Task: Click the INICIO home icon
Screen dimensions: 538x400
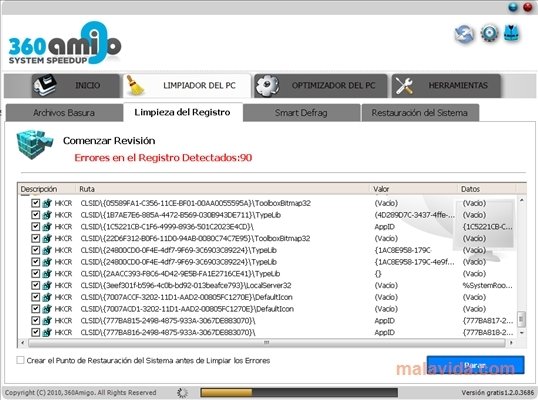Action: (x=45, y=85)
